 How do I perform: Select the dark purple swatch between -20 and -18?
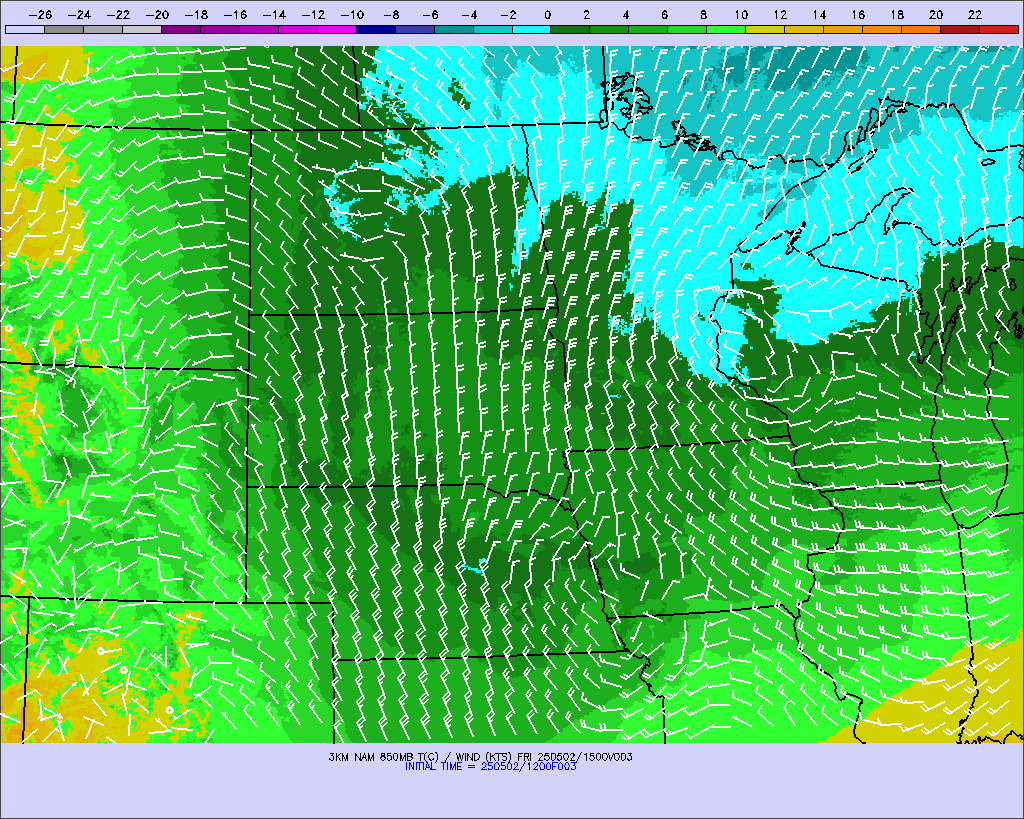181,29
